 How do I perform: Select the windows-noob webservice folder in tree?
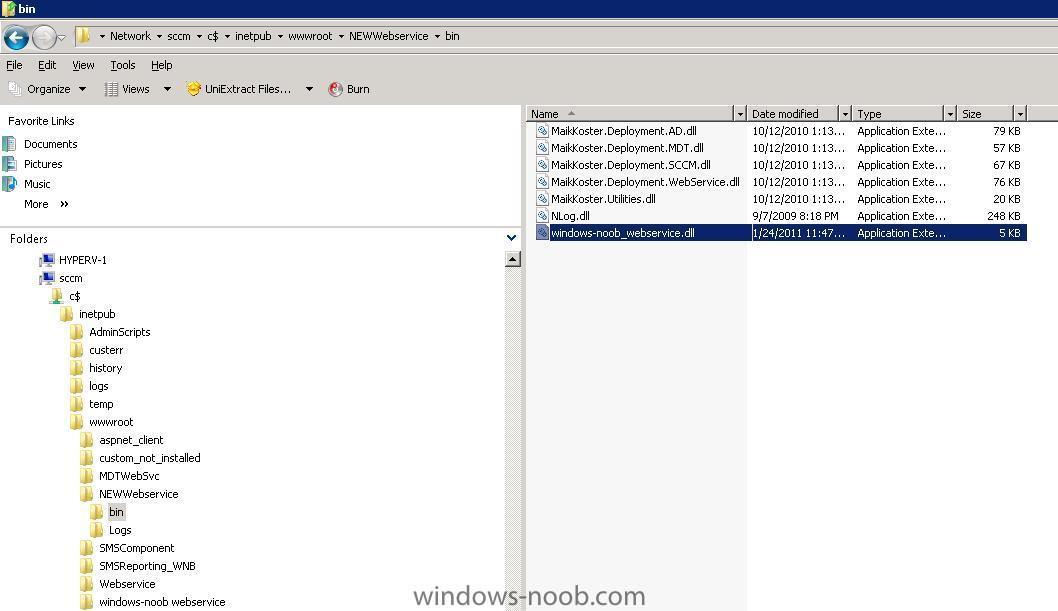click(x=162, y=602)
